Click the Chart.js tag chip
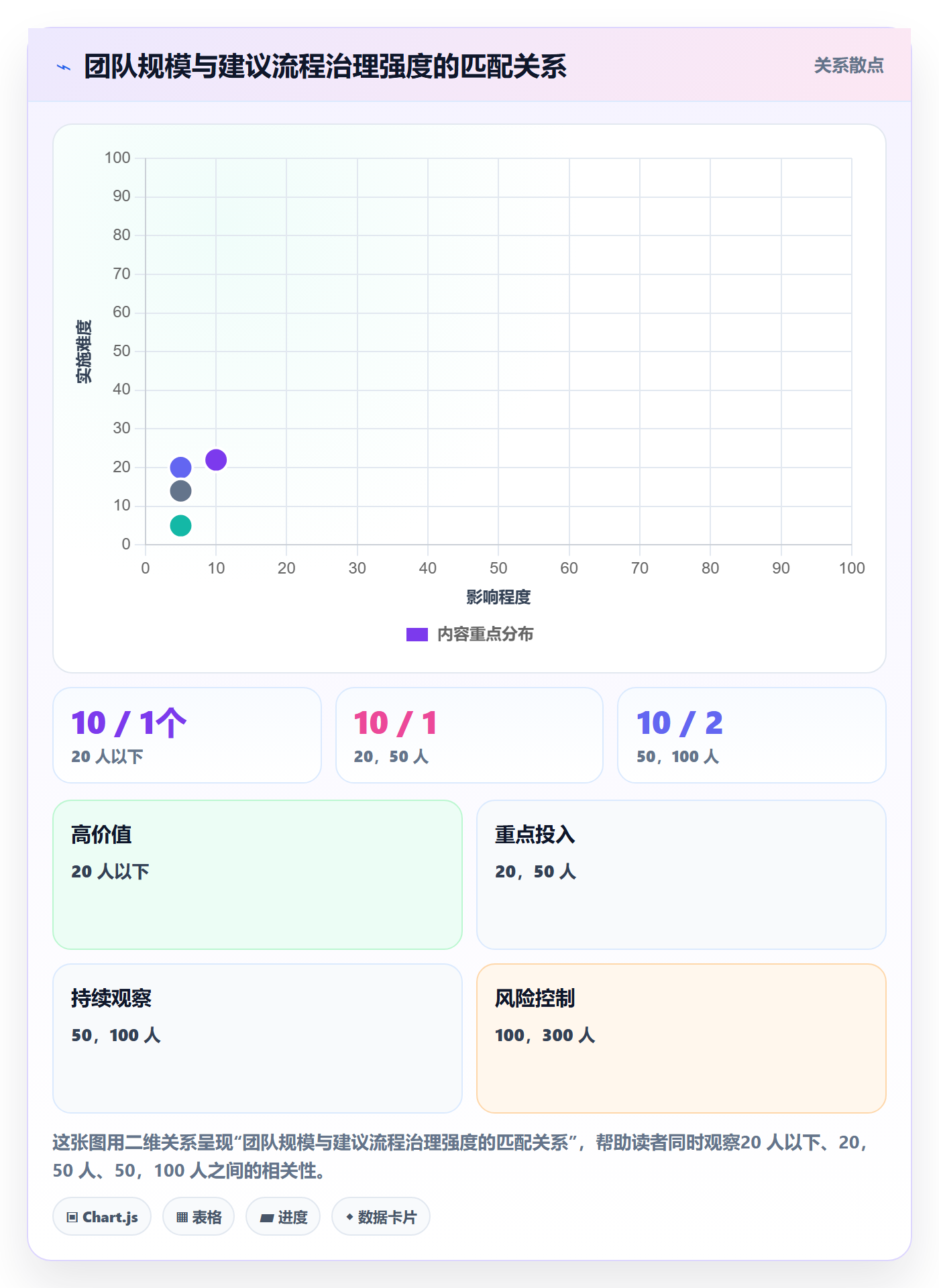Viewport: 939px width, 1288px height. click(102, 1217)
